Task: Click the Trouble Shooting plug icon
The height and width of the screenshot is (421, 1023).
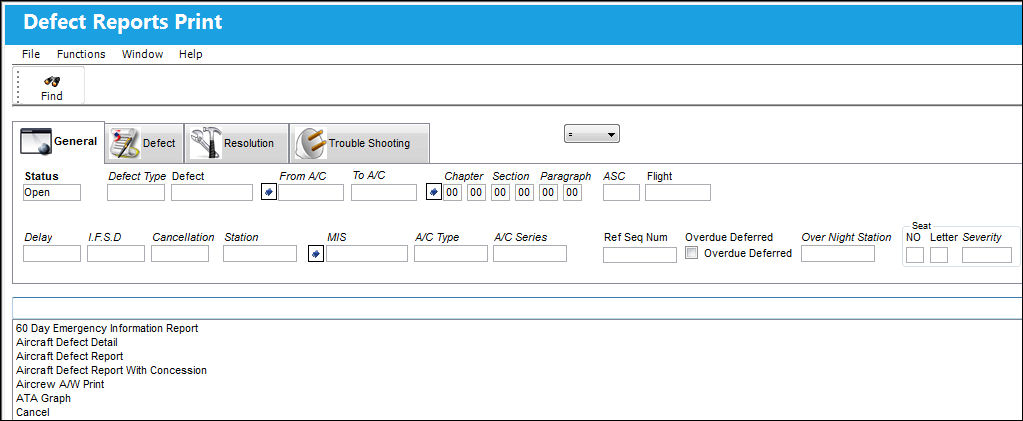Action: click(x=310, y=143)
